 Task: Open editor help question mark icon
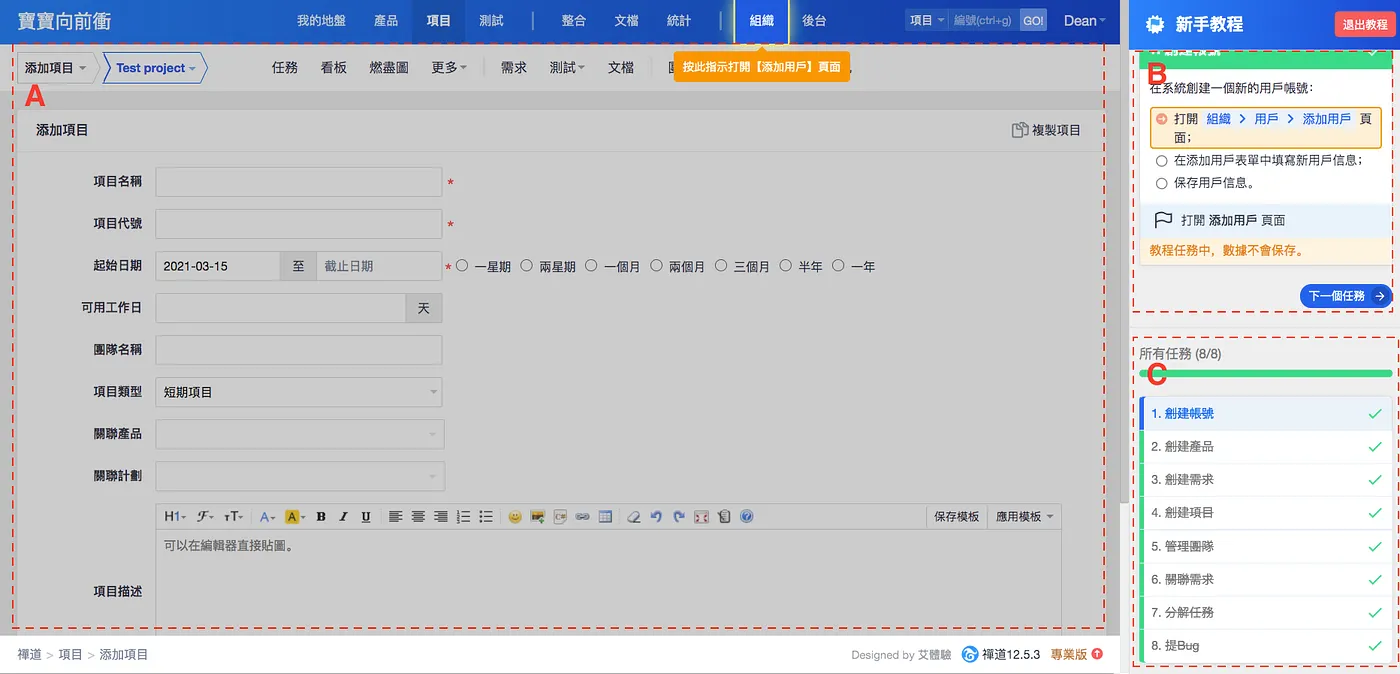(746, 517)
